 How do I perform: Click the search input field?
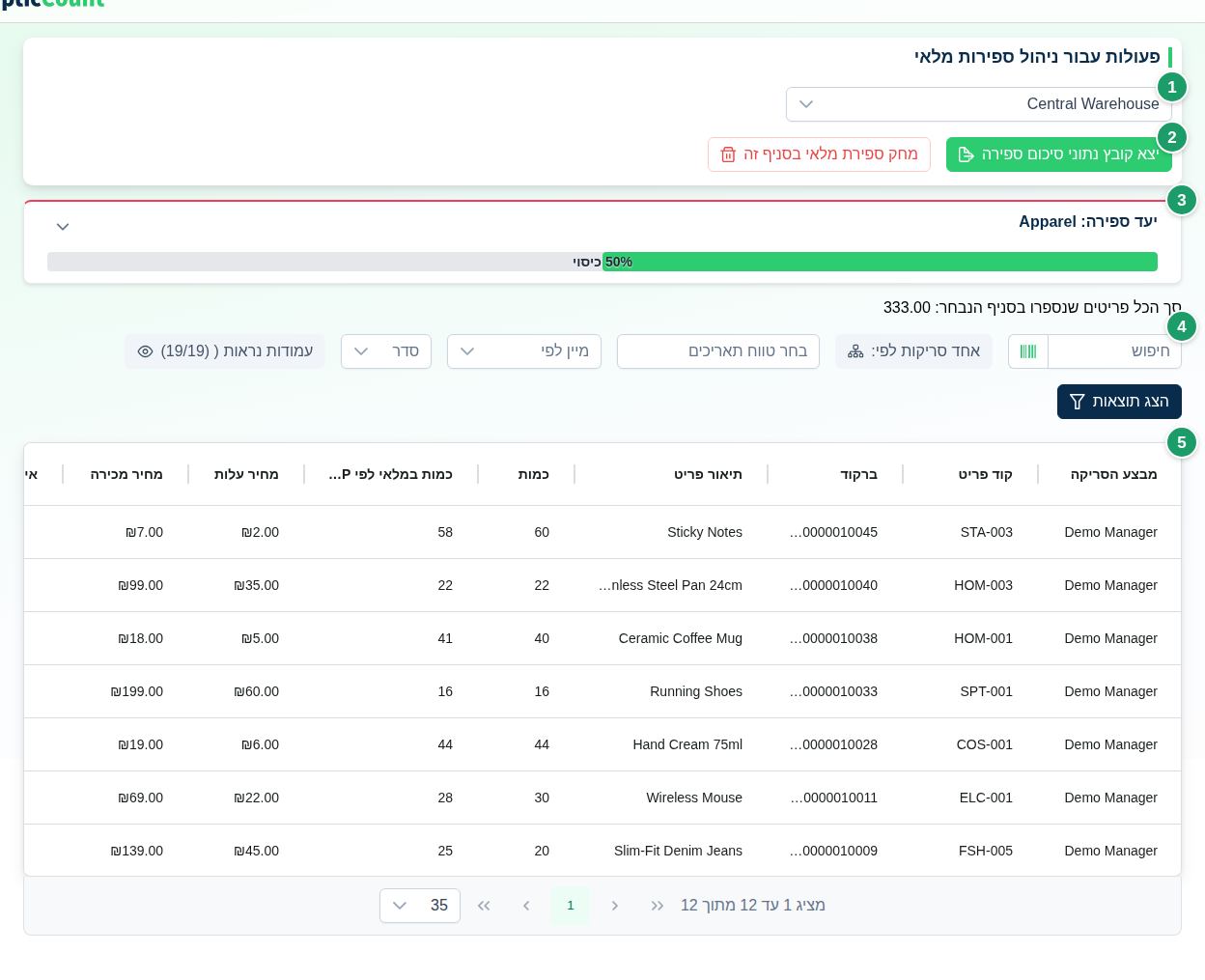1114,351
